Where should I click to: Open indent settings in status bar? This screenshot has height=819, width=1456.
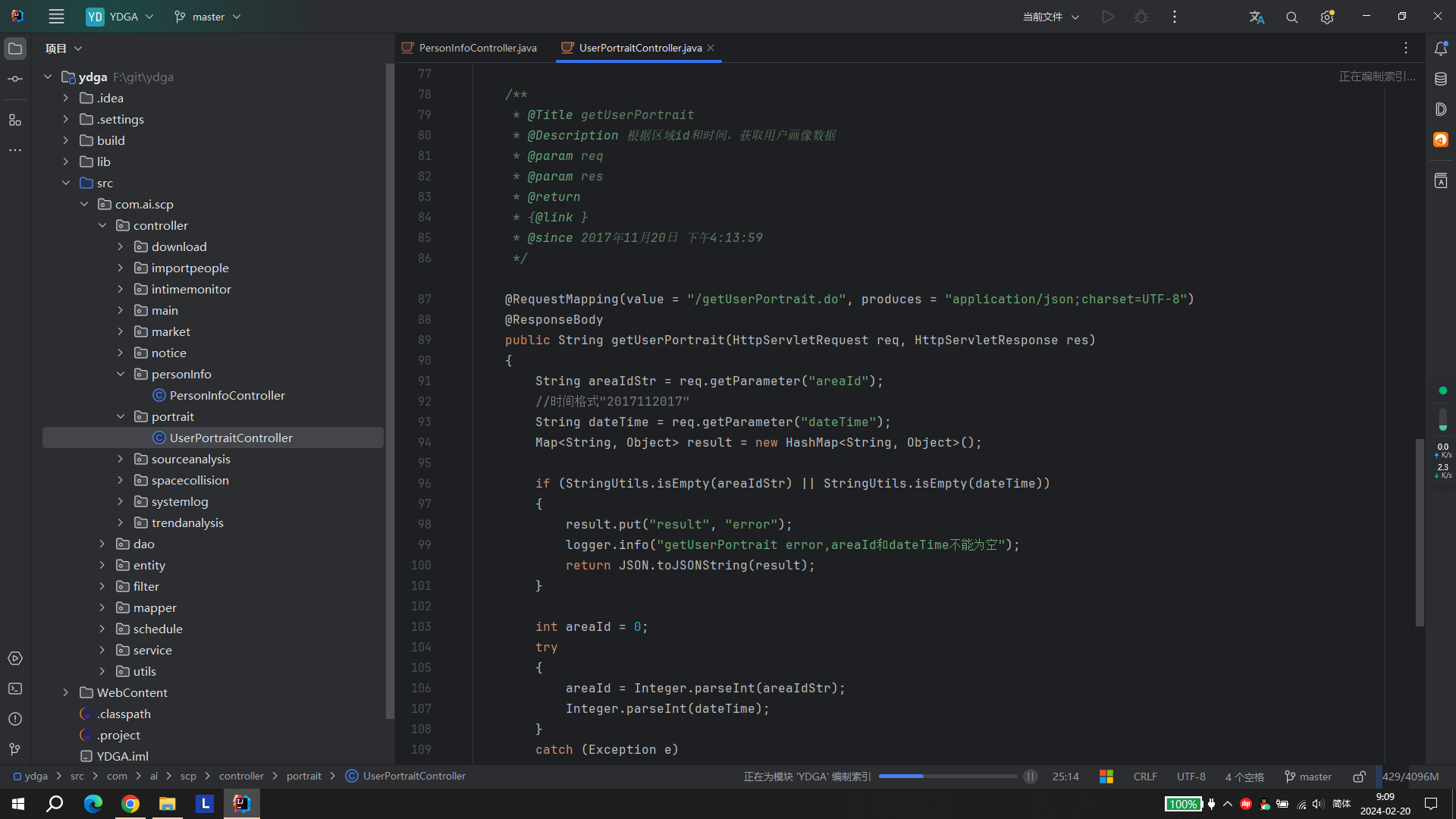tap(1244, 777)
